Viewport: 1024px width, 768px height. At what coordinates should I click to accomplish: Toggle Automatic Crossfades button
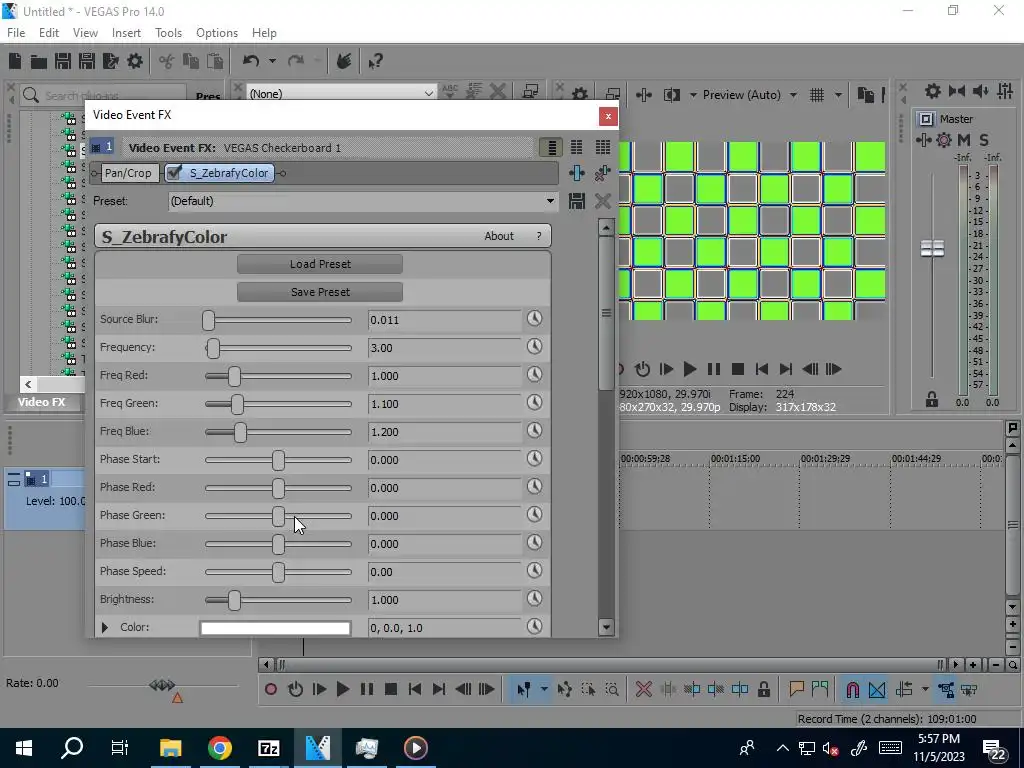tap(877, 689)
